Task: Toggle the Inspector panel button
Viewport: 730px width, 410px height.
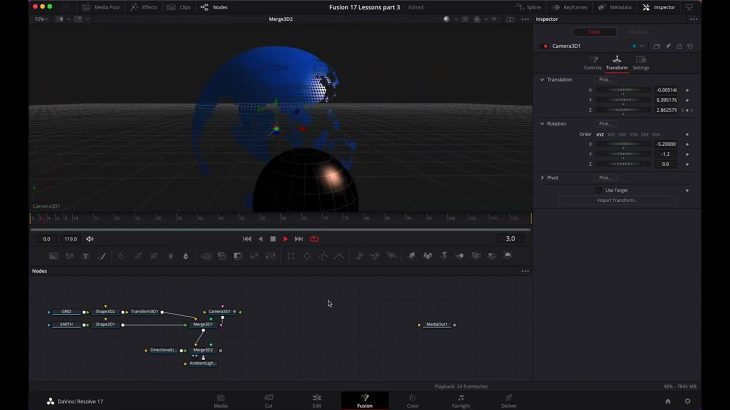Action: 659,7
